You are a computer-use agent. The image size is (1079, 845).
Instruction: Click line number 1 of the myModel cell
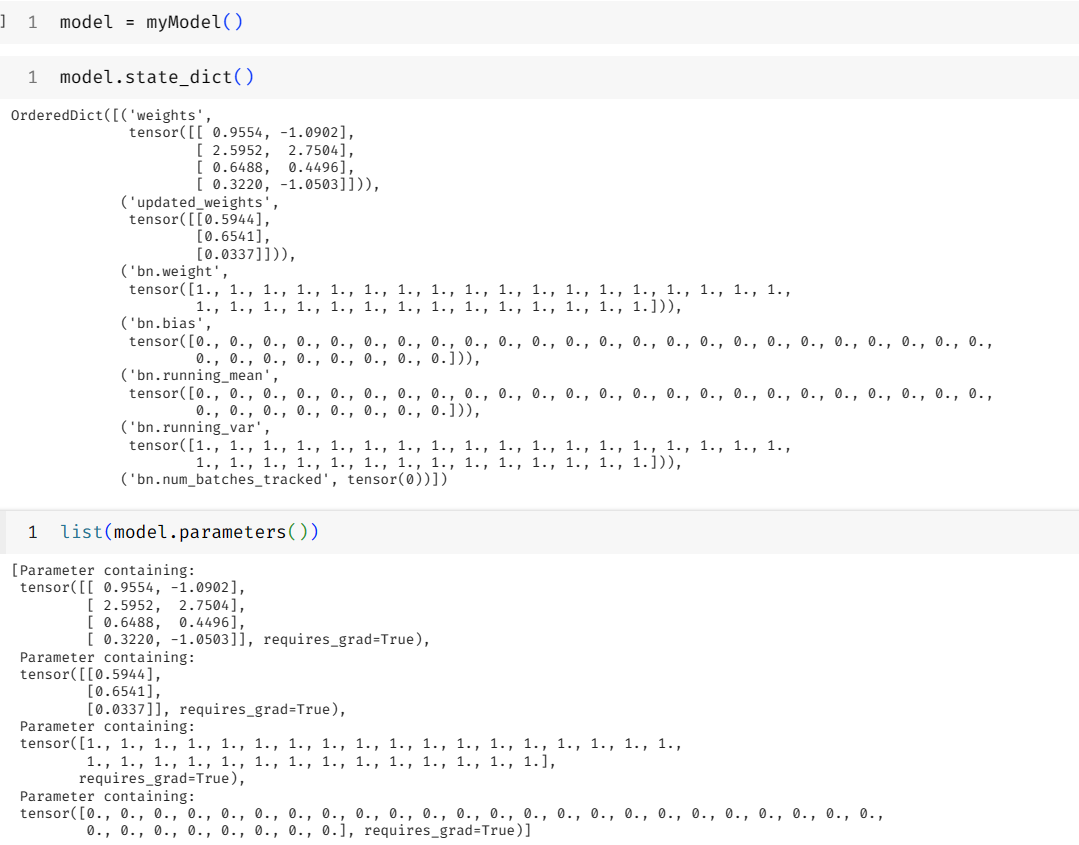click(33, 22)
